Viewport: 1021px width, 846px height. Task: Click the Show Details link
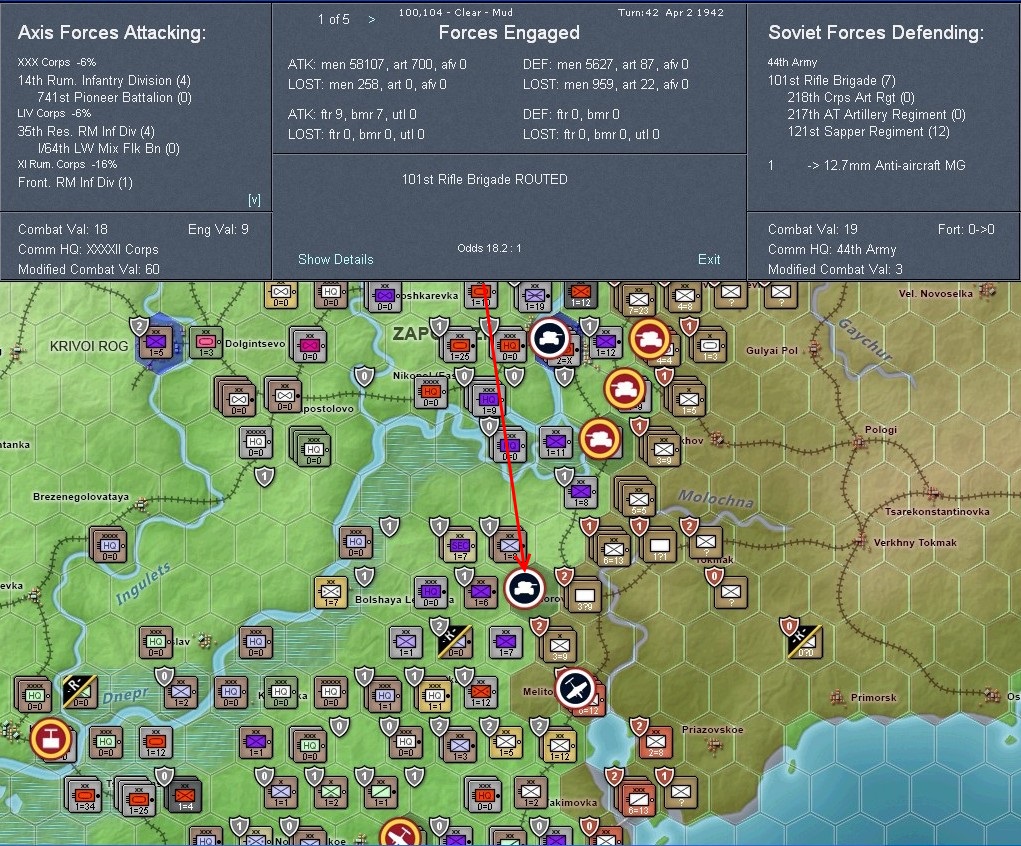(335, 259)
